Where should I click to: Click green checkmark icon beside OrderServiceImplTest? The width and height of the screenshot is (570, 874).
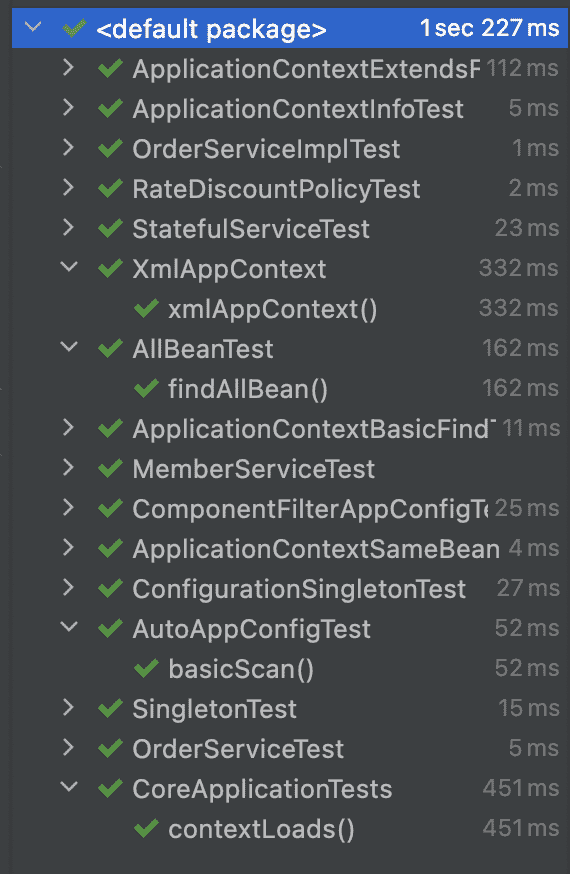coord(110,149)
